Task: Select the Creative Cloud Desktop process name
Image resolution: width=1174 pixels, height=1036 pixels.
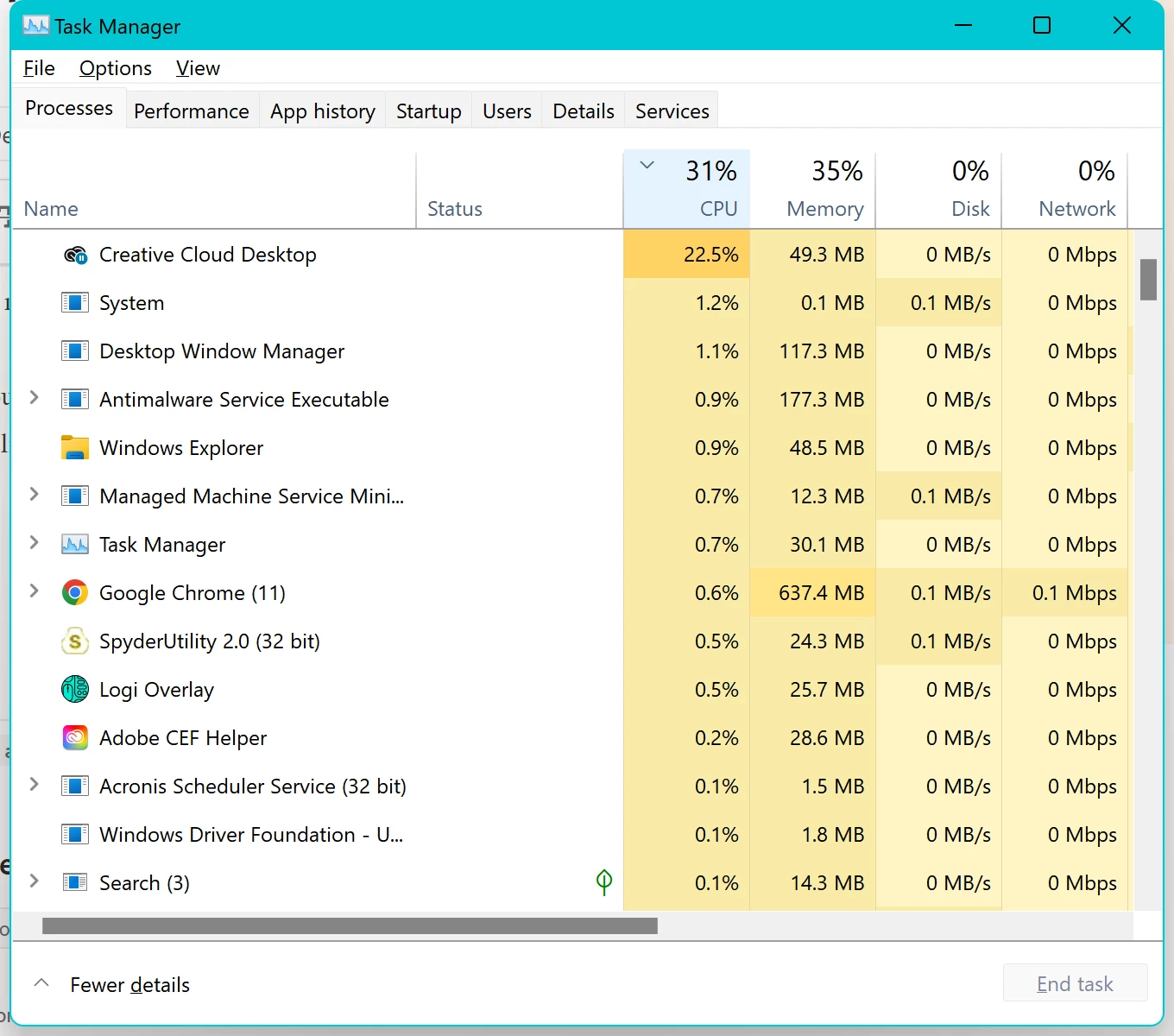Action: click(x=208, y=255)
